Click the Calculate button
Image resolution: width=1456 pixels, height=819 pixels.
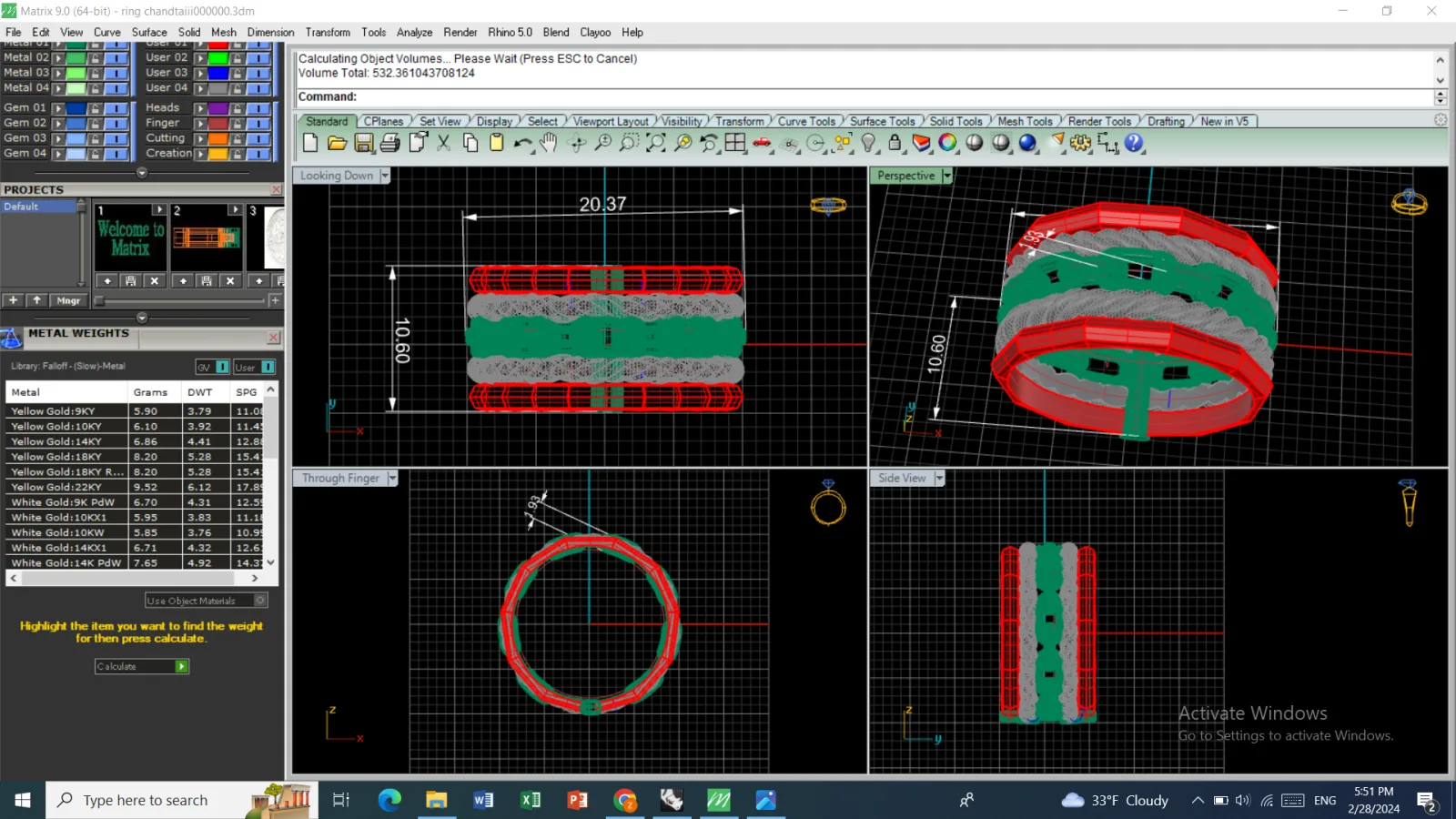pyautogui.click(x=141, y=666)
